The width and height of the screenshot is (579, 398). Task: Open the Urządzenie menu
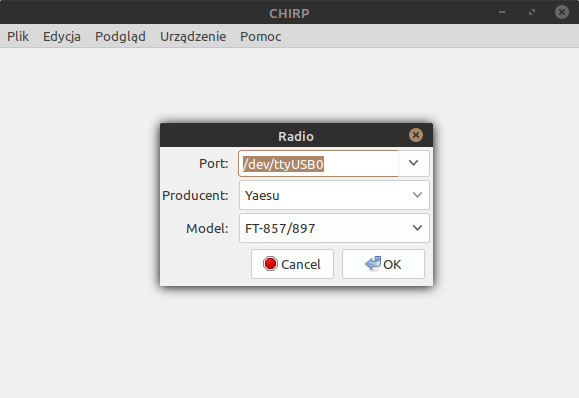(193, 36)
